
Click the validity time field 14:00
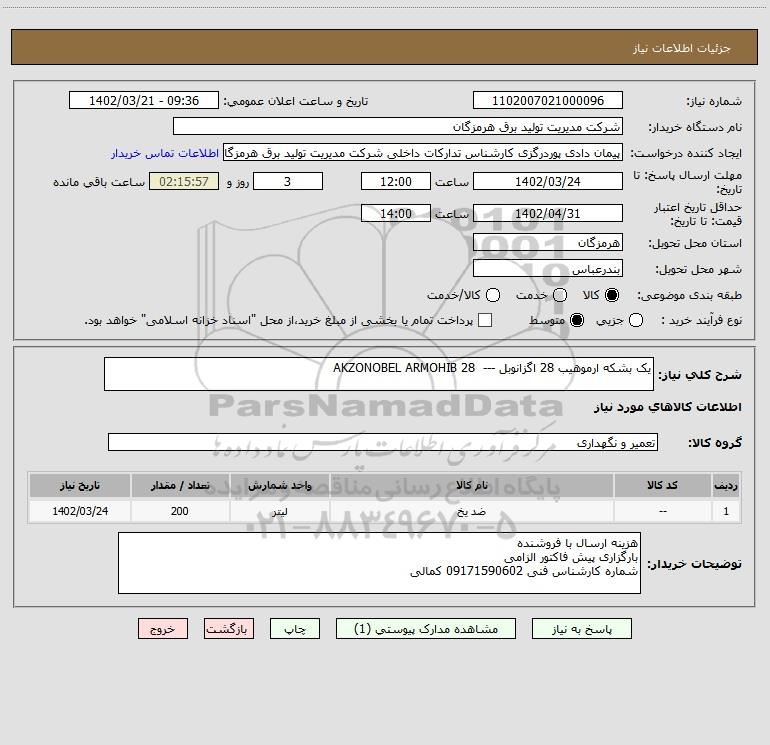pos(396,213)
